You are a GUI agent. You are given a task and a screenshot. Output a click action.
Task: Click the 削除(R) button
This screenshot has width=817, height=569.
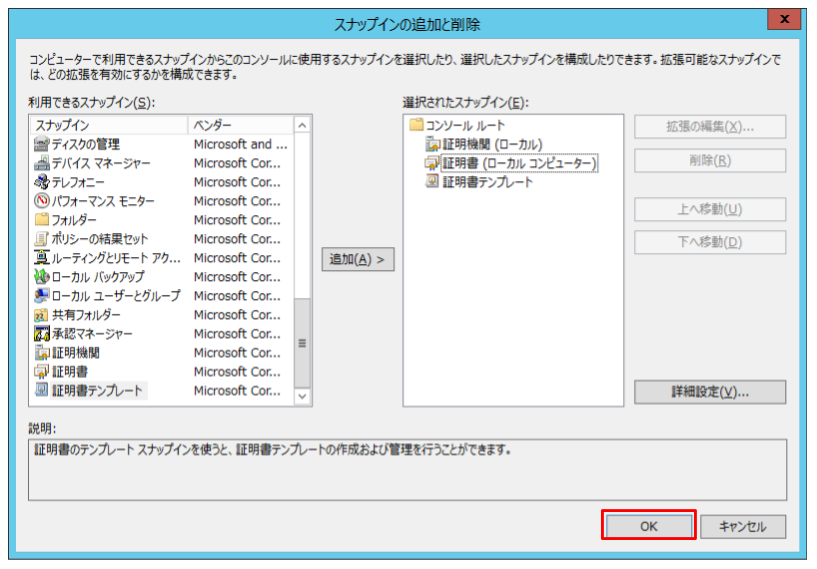click(x=710, y=160)
